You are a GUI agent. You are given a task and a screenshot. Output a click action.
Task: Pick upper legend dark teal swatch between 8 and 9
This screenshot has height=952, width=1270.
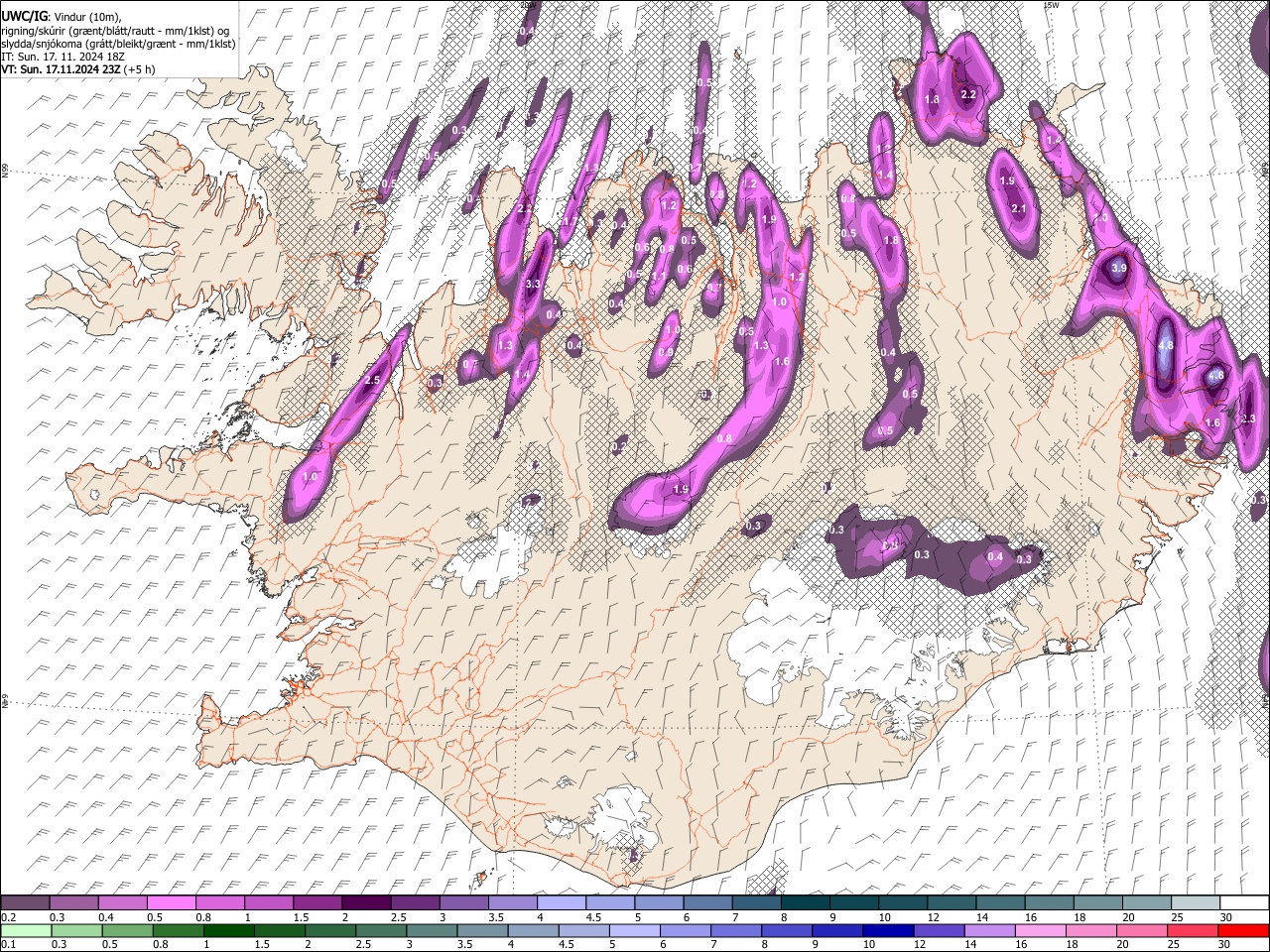804,902
